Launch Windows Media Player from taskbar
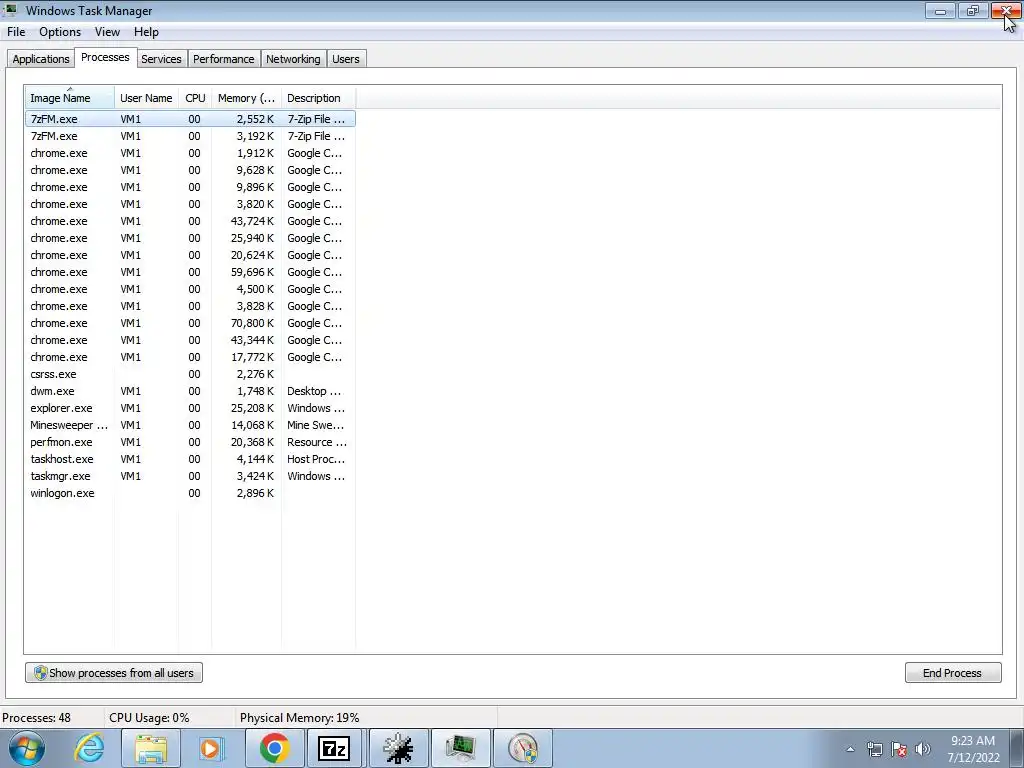 pyautogui.click(x=211, y=748)
